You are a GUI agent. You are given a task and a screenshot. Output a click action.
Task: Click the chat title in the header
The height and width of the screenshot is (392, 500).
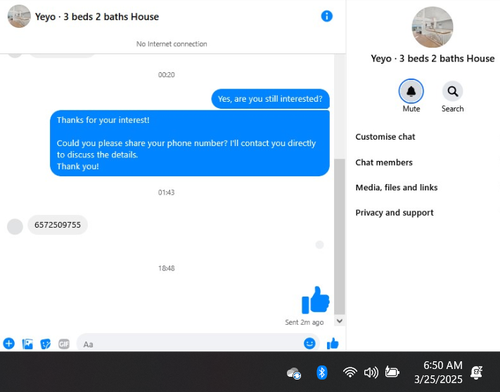[97, 17]
